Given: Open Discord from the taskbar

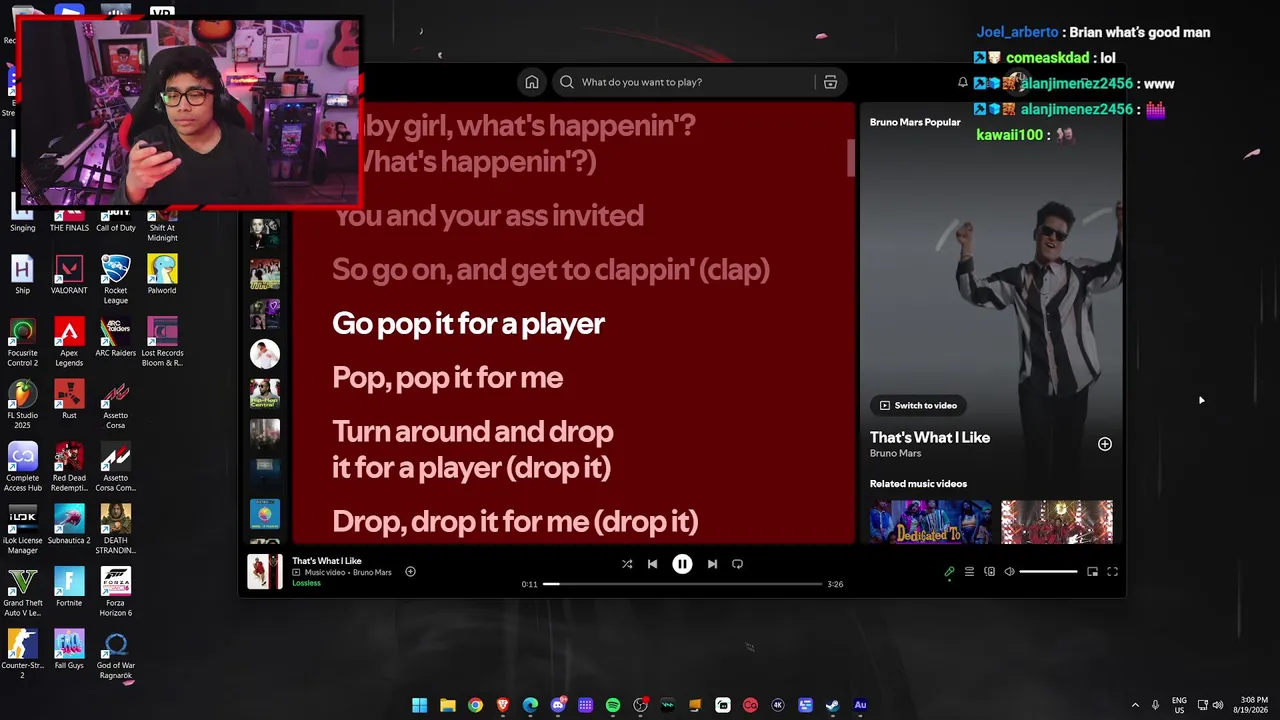Looking at the screenshot, I should tap(558, 705).
